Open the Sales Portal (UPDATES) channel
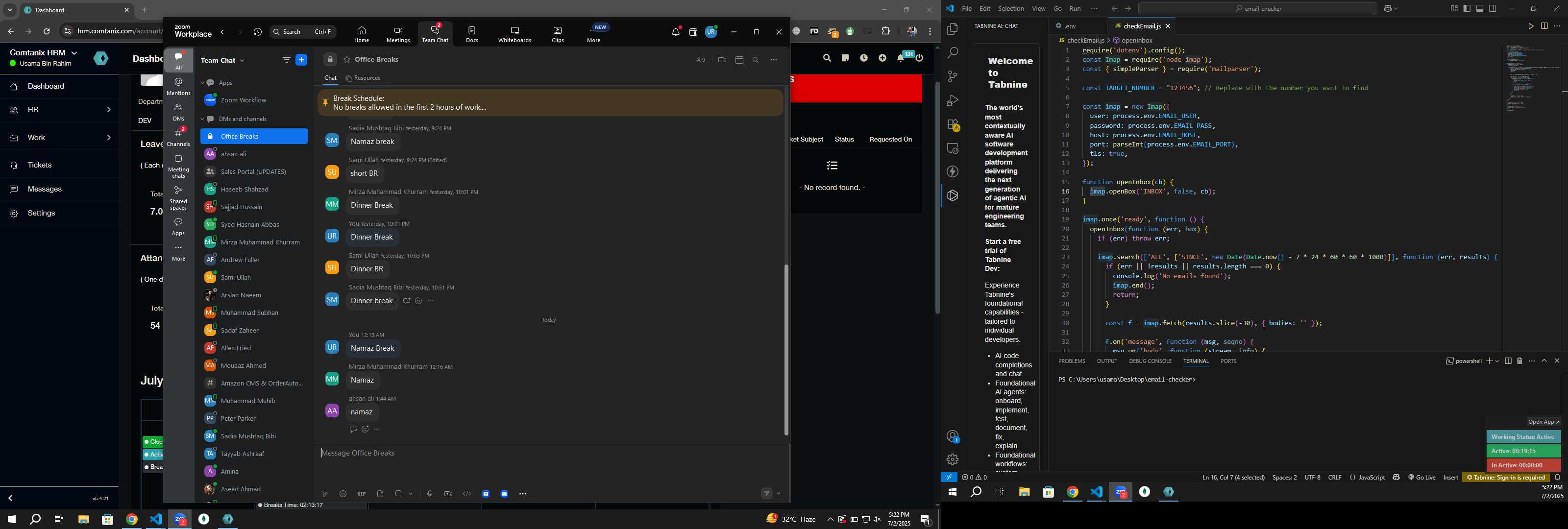 [254, 171]
